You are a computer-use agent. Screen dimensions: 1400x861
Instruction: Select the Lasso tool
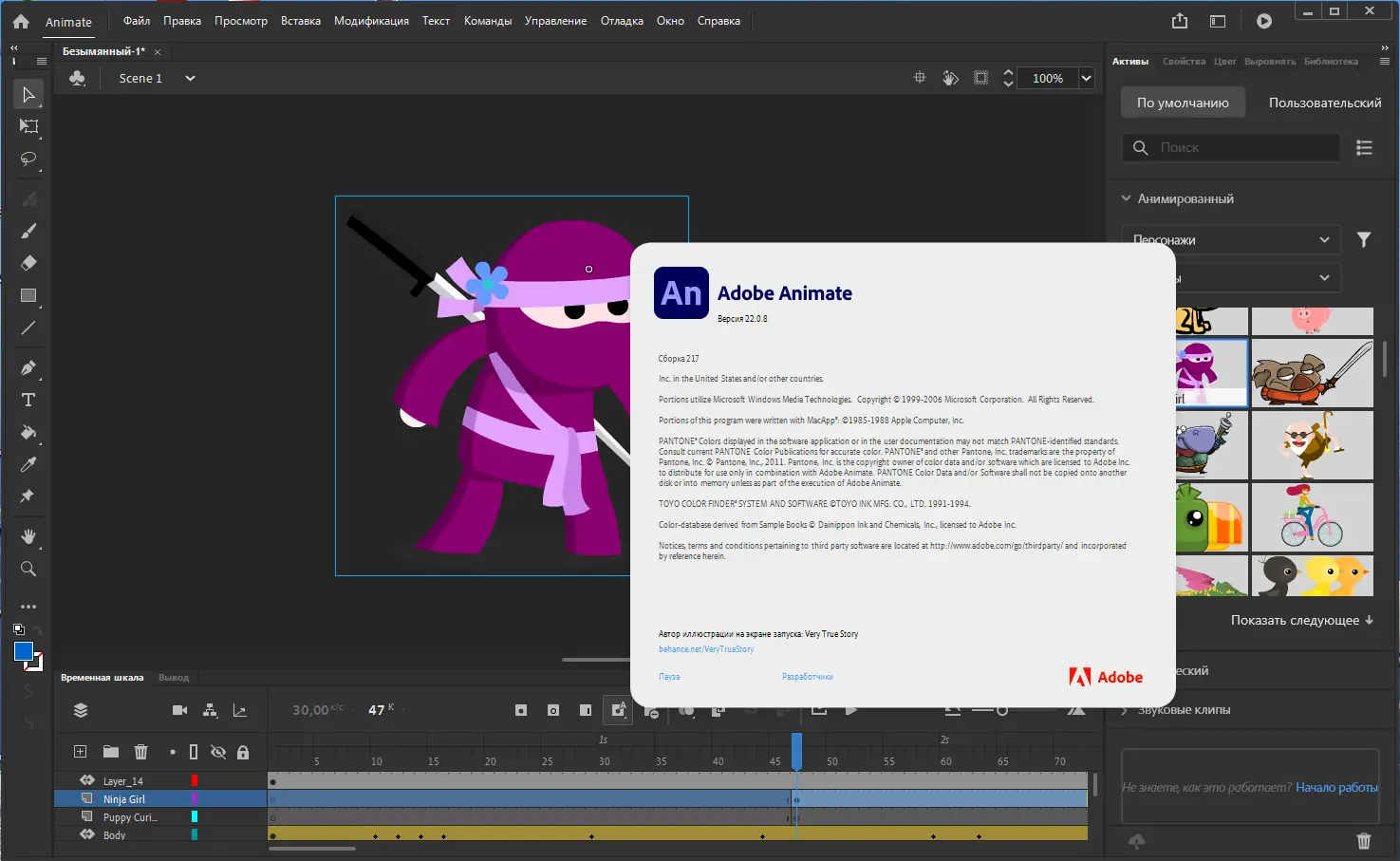pyautogui.click(x=28, y=159)
